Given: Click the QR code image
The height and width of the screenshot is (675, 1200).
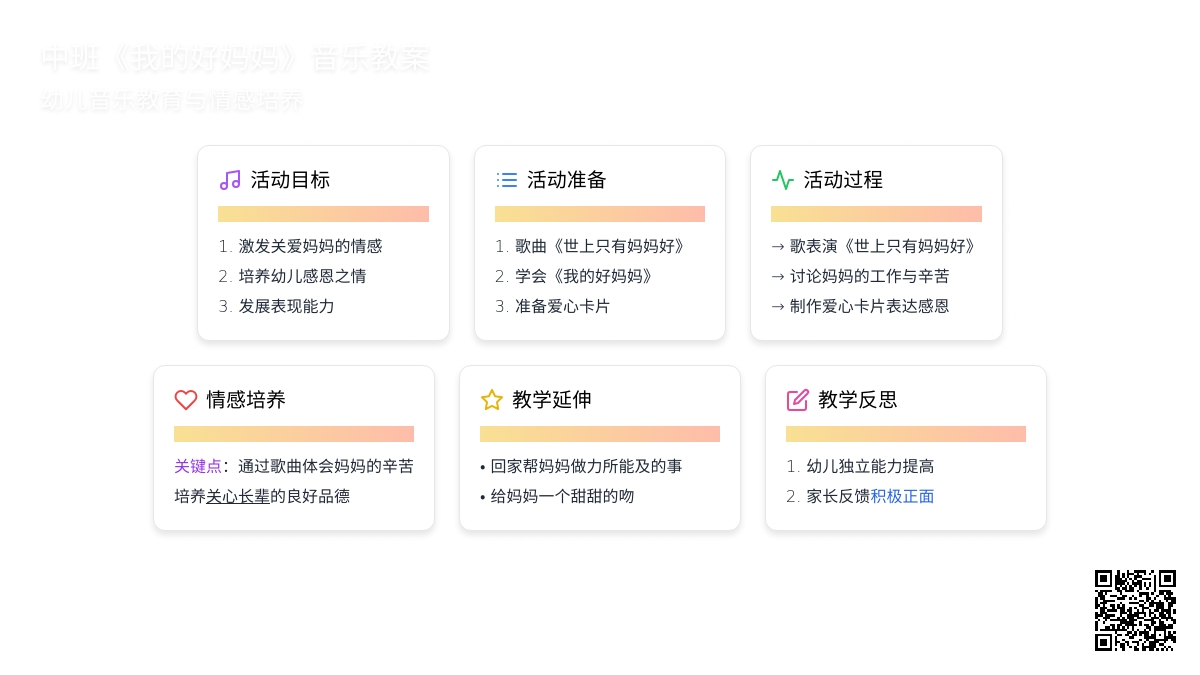Looking at the screenshot, I should click(x=1135, y=610).
